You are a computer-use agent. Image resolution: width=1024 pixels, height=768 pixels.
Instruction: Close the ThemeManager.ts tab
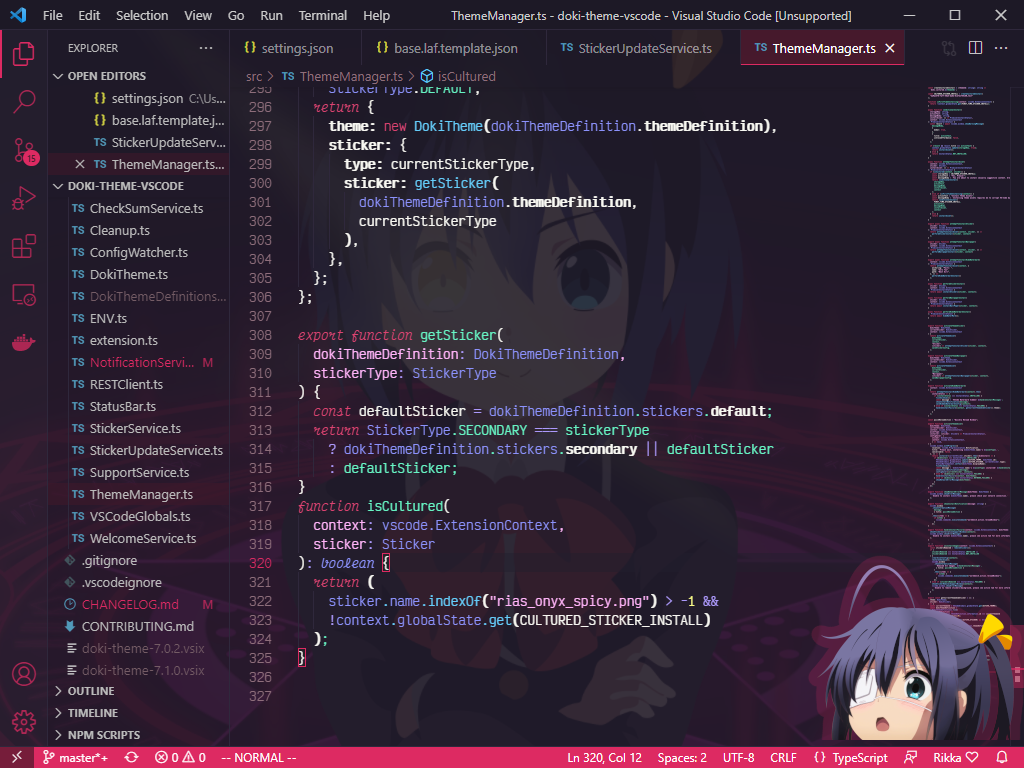(889, 48)
